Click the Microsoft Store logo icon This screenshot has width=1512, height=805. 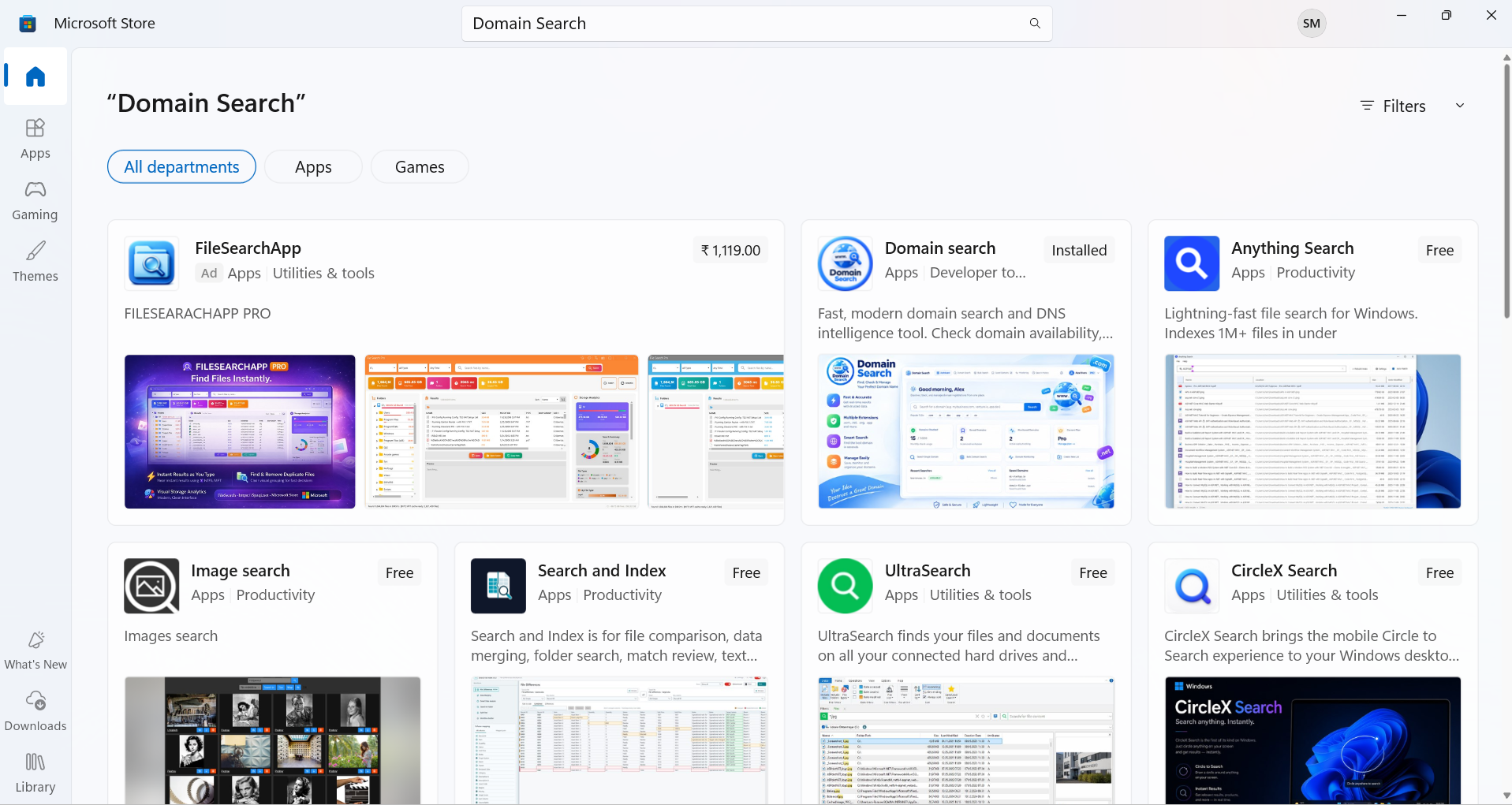pyautogui.click(x=28, y=24)
